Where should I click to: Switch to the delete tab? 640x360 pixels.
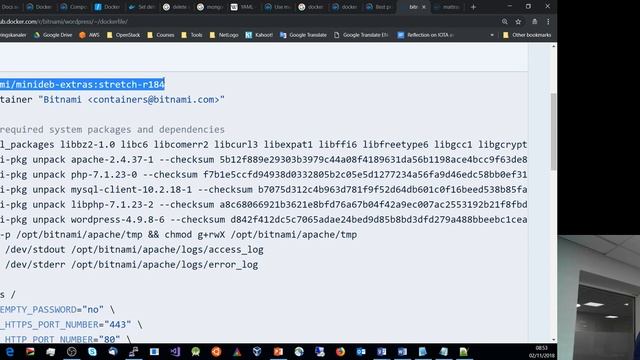[x=176, y=7]
